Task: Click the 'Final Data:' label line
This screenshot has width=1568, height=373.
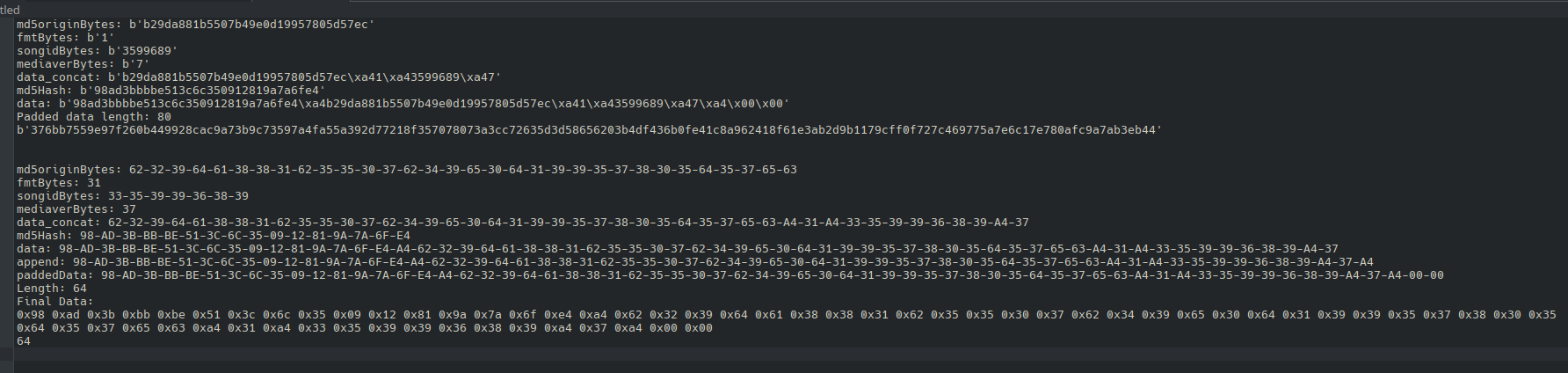Action: 55,302
